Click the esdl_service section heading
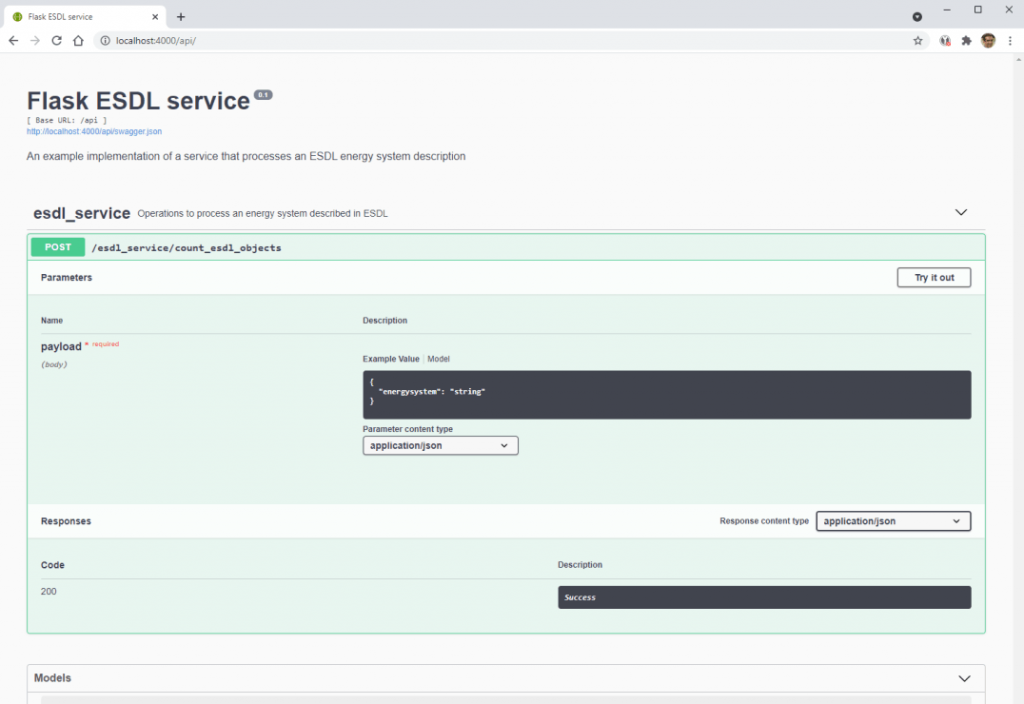 click(82, 213)
